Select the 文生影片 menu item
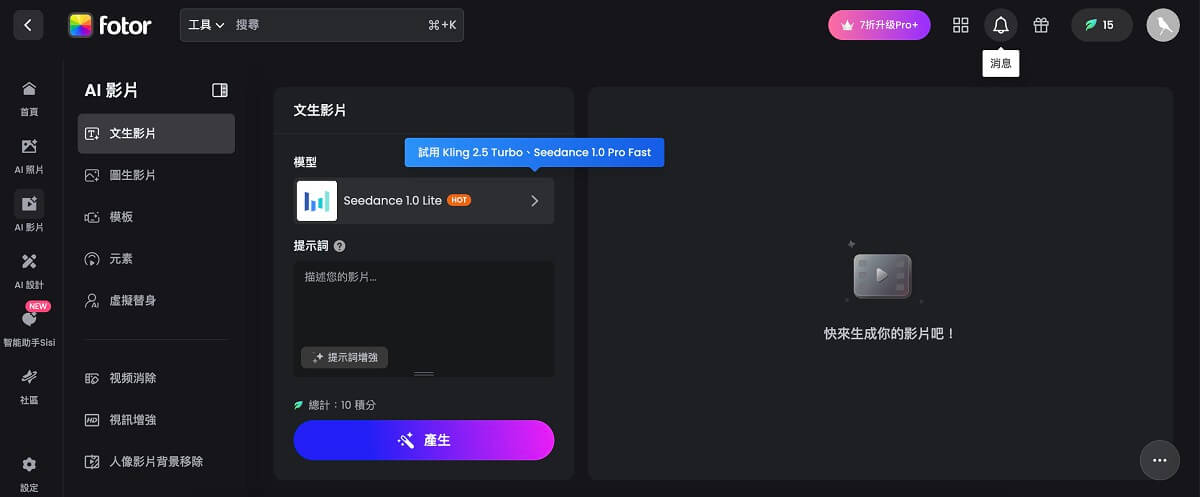This screenshot has width=1200, height=497. click(x=156, y=133)
